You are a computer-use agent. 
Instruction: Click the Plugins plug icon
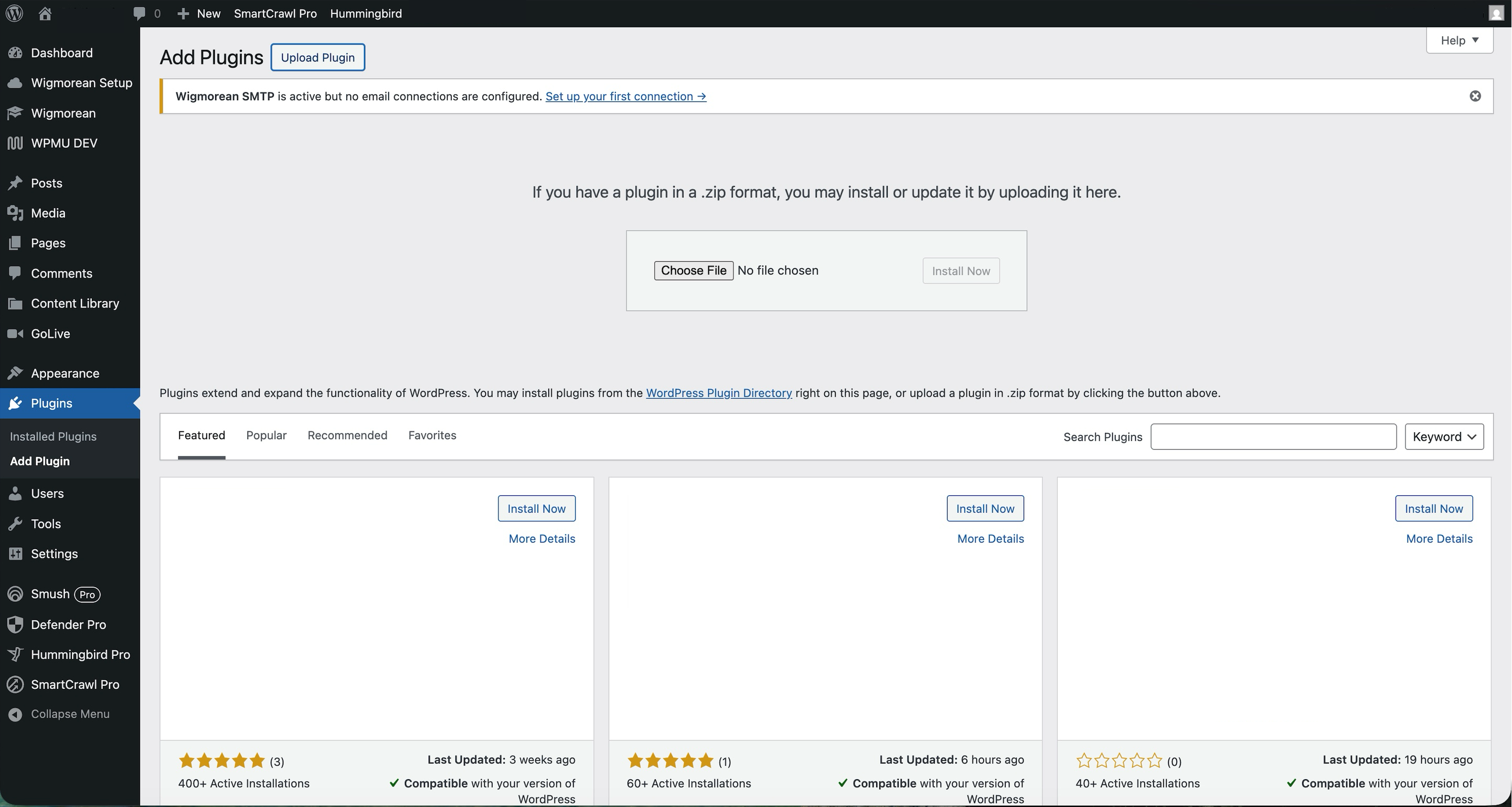[15, 403]
